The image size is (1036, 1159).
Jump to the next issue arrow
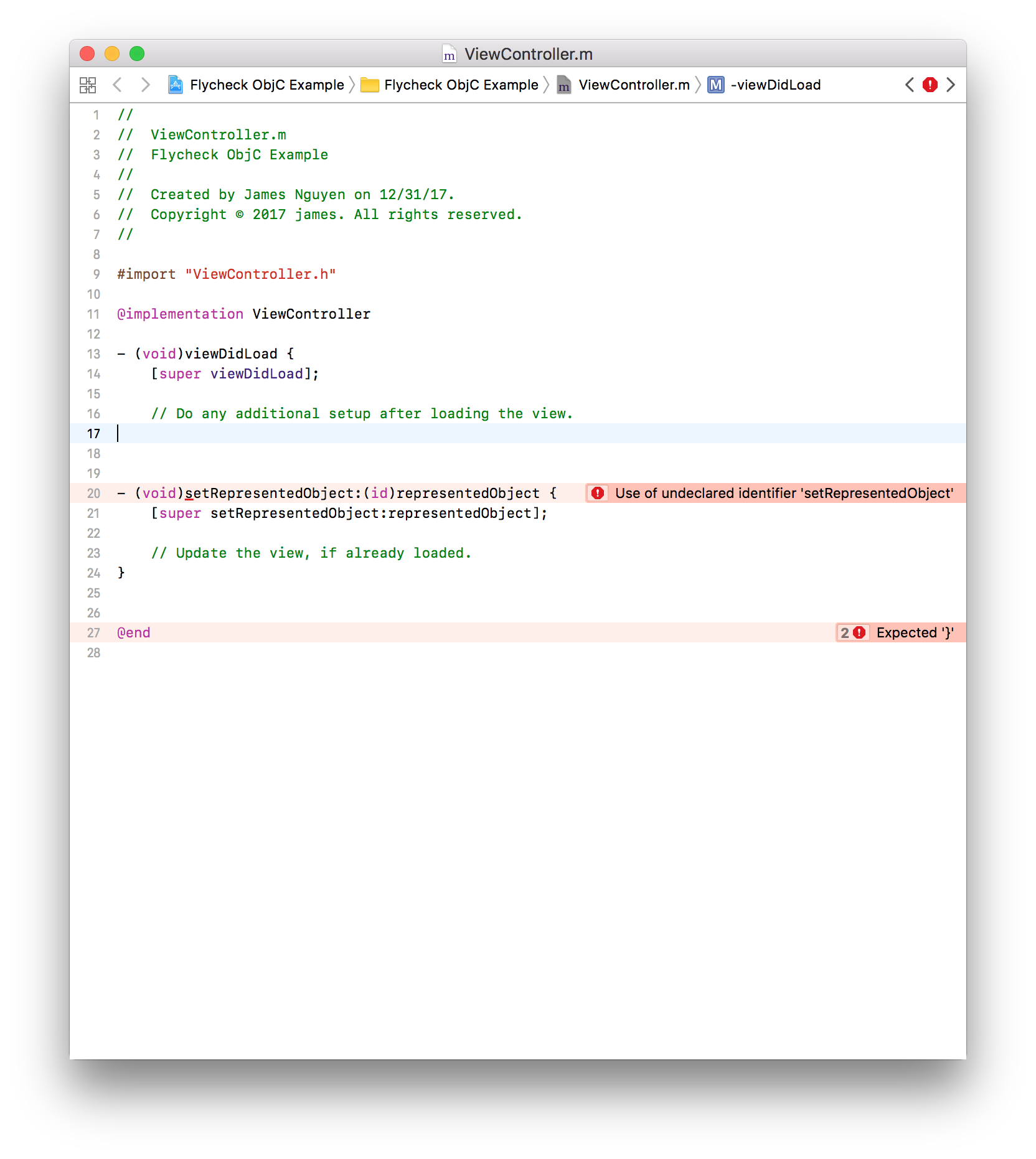click(951, 85)
